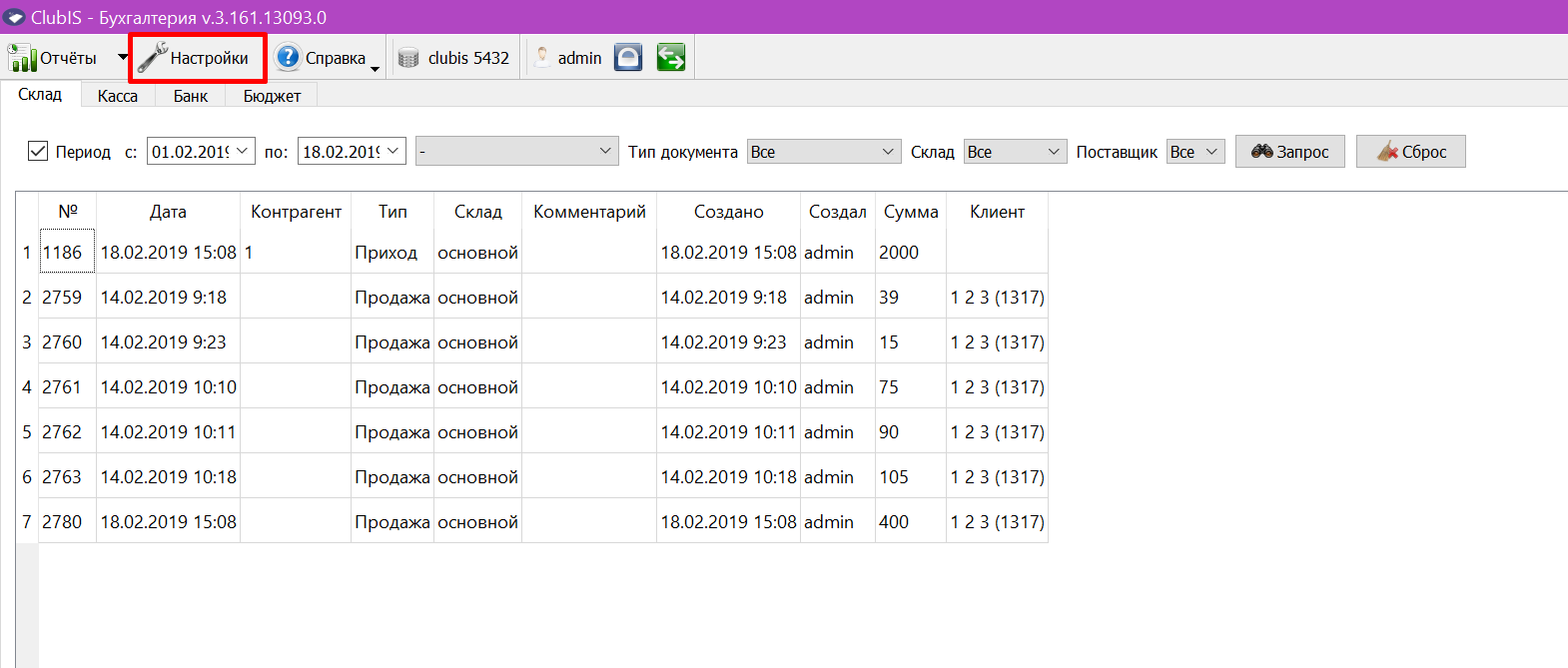1568x668 pixels.
Task: Select document number 2760 cell
Action: (67, 341)
